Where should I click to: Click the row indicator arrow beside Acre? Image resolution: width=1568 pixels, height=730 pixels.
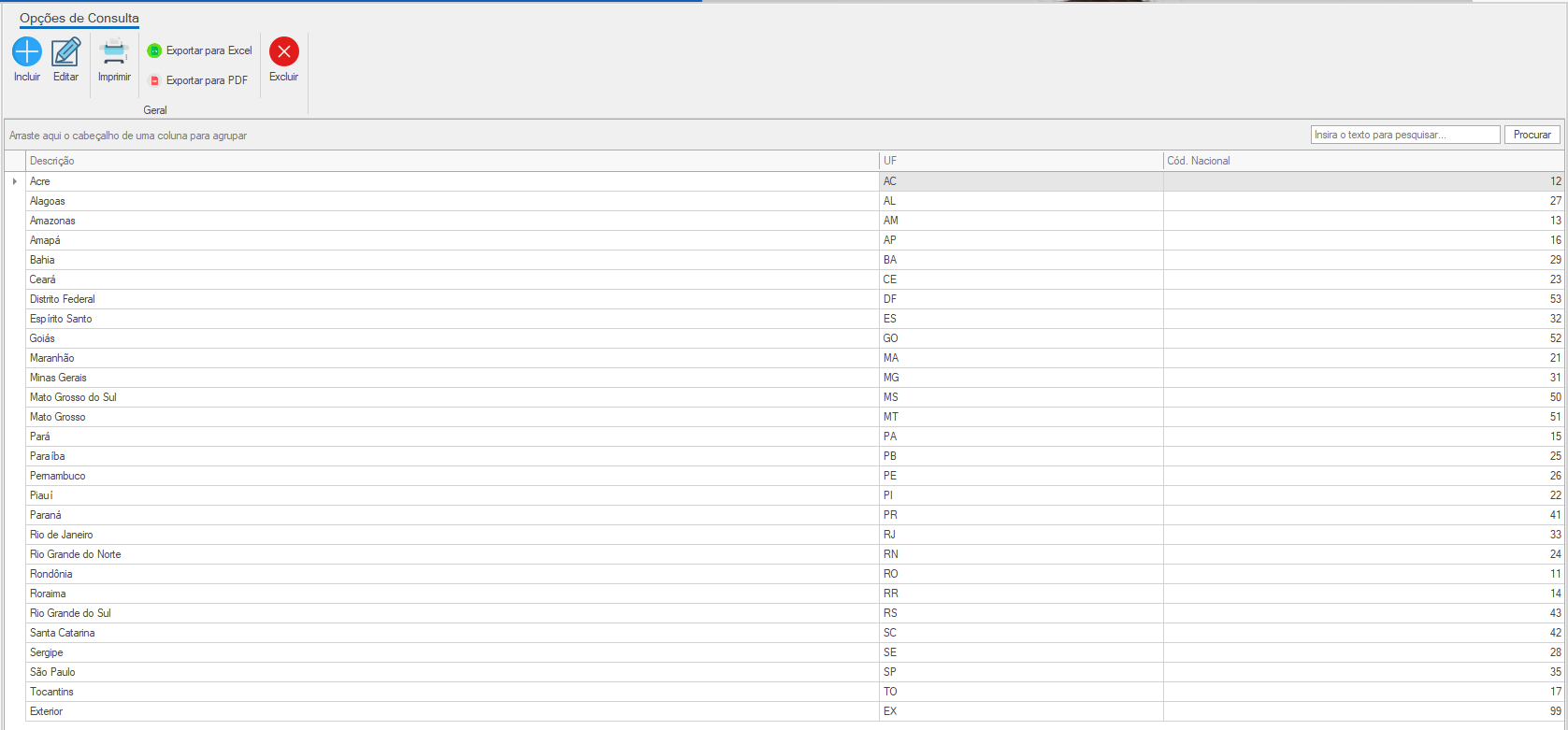pyautogui.click(x=14, y=181)
